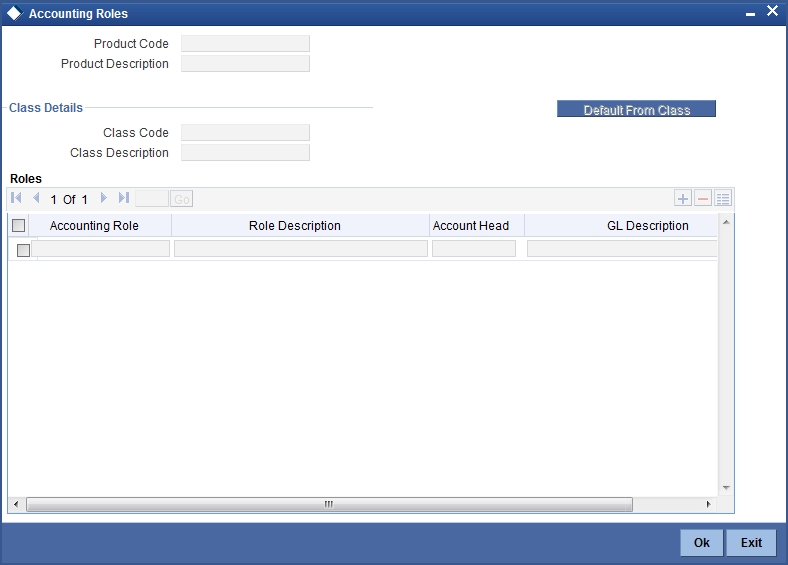Open single record view of Roles

pyautogui.click(x=723, y=199)
